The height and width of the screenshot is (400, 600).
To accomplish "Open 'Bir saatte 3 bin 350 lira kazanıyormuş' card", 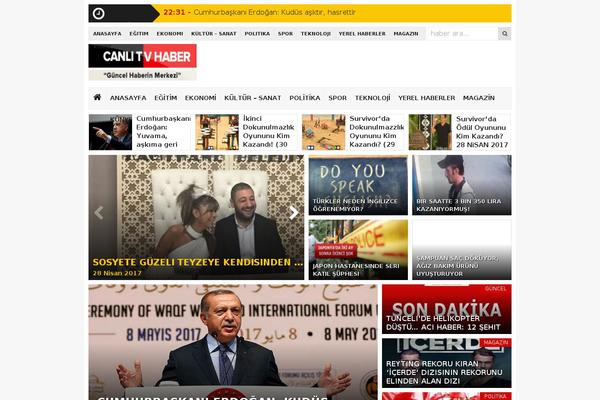I will pyautogui.click(x=461, y=185).
